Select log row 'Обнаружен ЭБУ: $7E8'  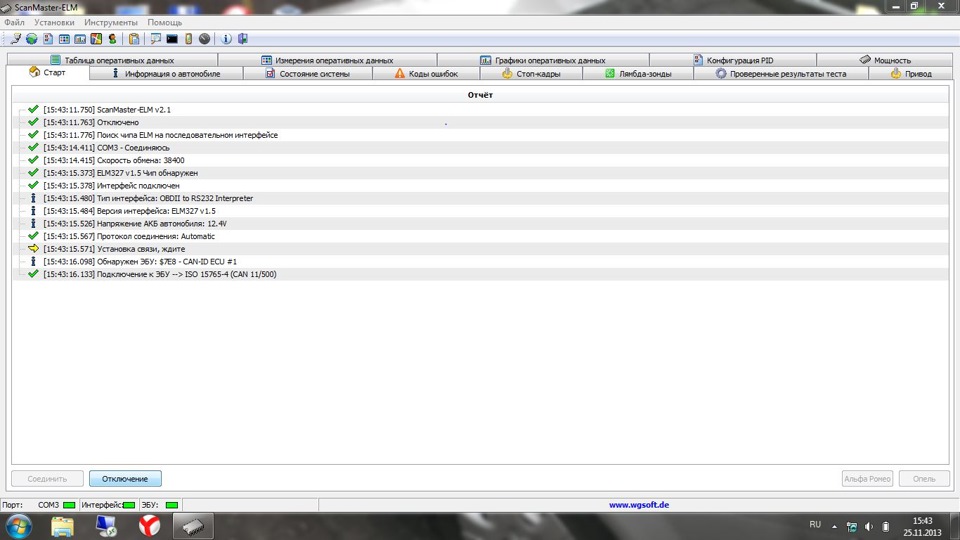point(480,261)
